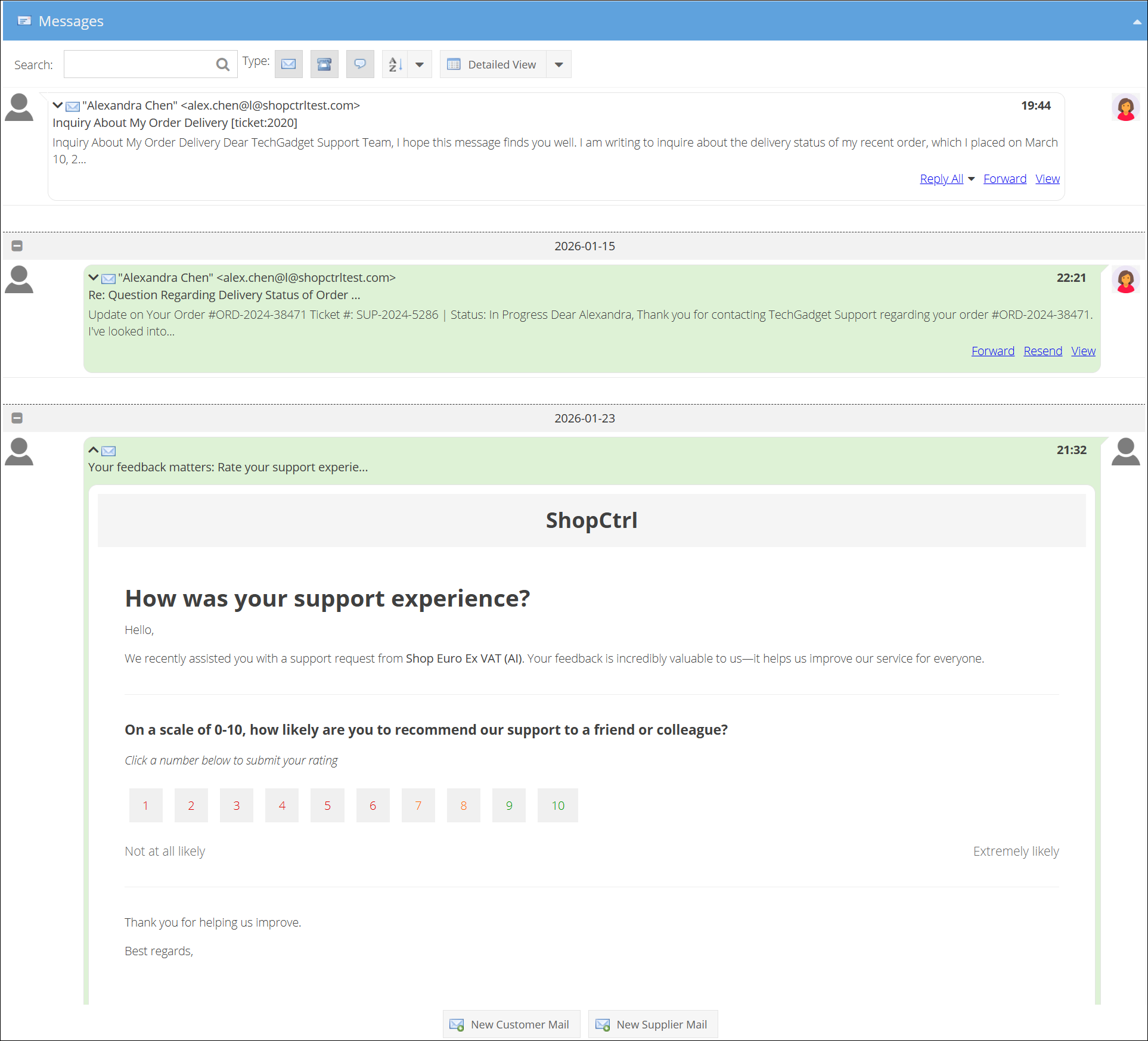Click Forward link on 19:44 message

1004,179
